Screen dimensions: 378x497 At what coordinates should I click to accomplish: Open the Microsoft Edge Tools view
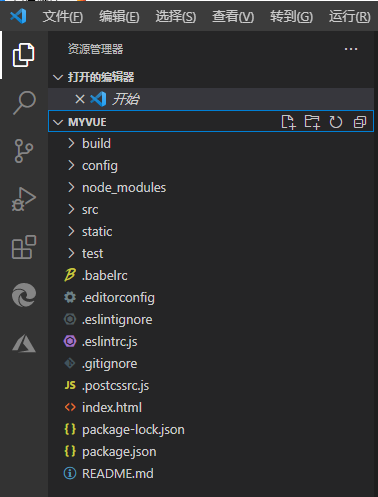coord(24,295)
